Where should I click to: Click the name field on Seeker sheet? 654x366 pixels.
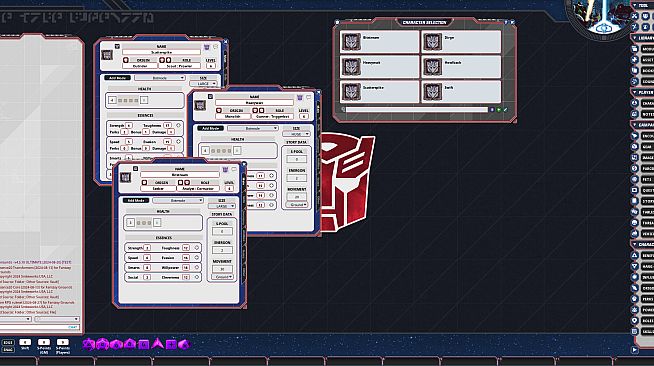point(180,175)
